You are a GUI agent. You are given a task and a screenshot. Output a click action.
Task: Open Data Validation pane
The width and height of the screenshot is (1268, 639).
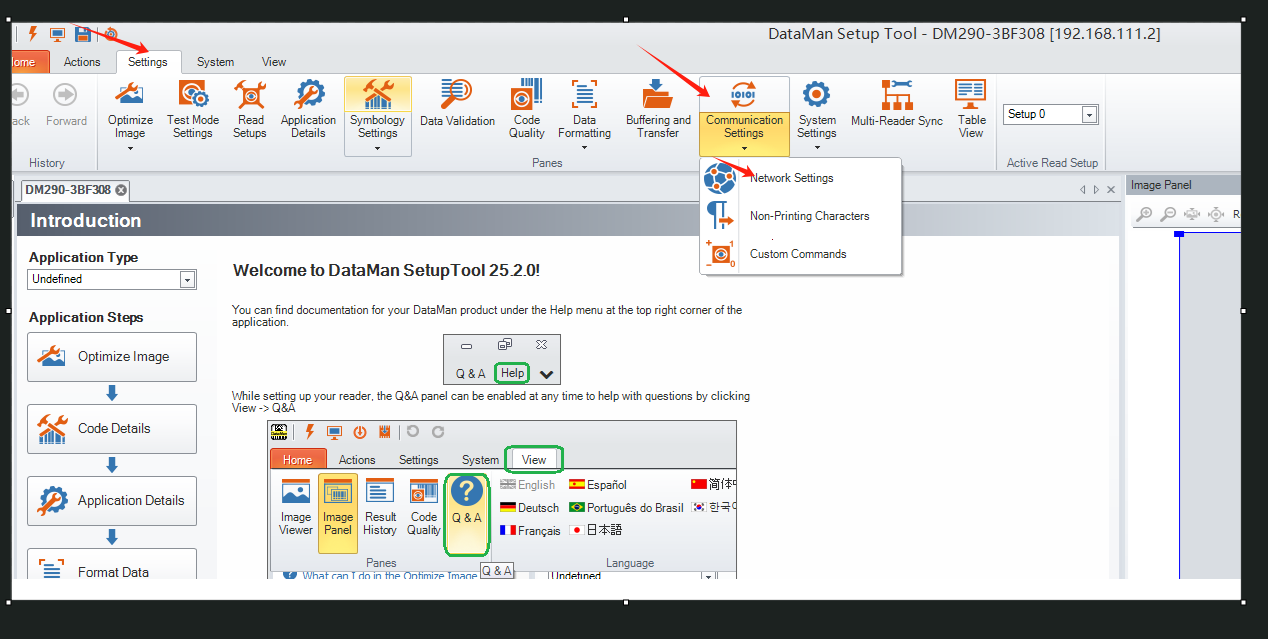click(457, 104)
